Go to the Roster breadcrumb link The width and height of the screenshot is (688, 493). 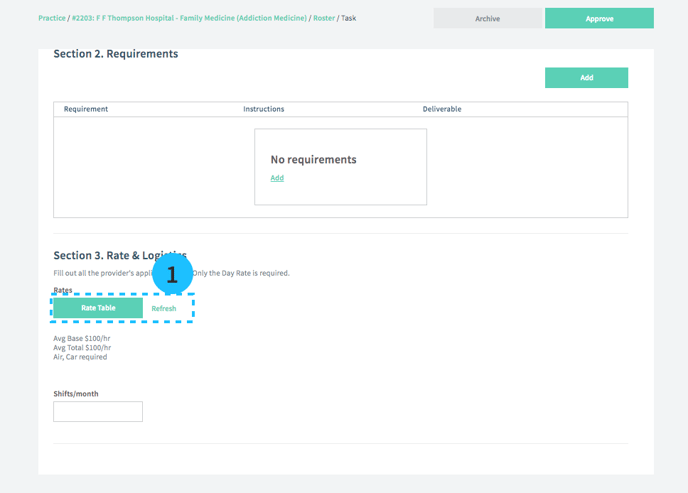(324, 18)
